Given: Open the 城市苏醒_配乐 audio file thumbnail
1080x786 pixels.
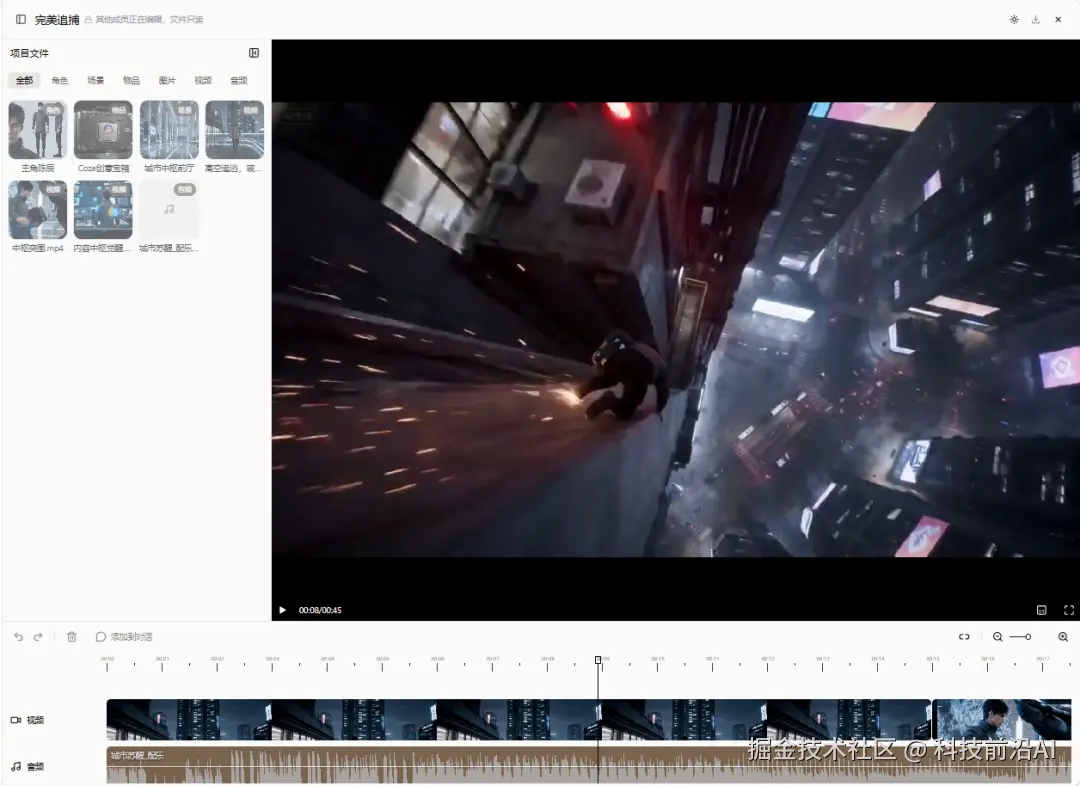Looking at the screenshot, I should pos(169,209).
